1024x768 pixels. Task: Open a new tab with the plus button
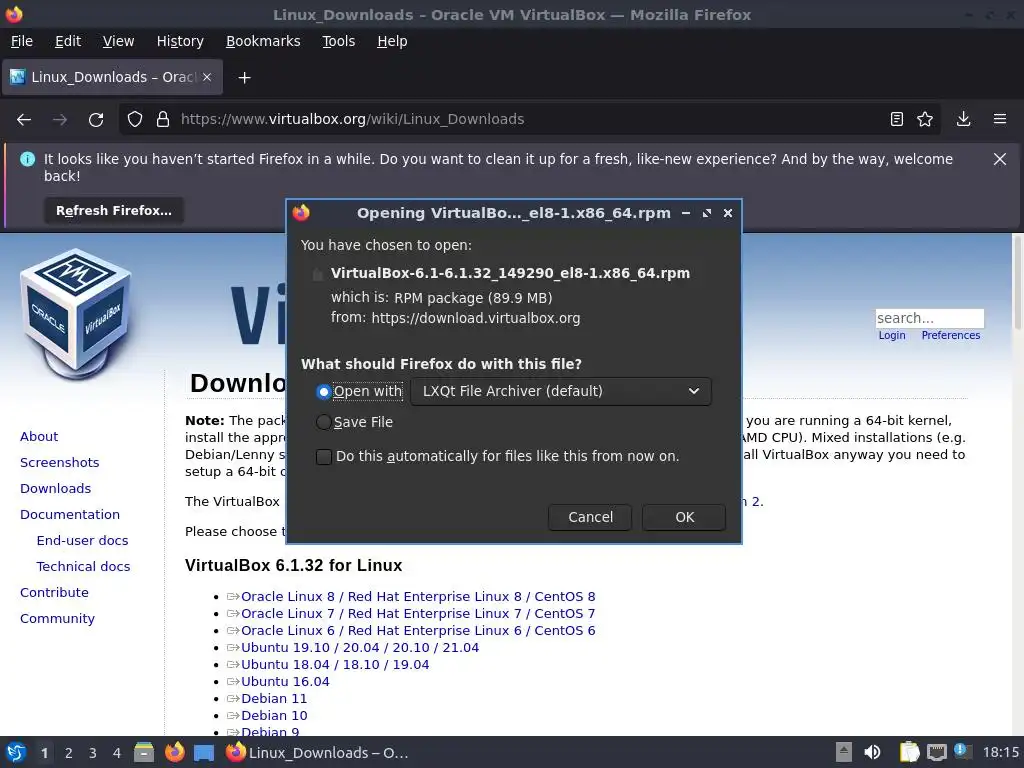244,78
